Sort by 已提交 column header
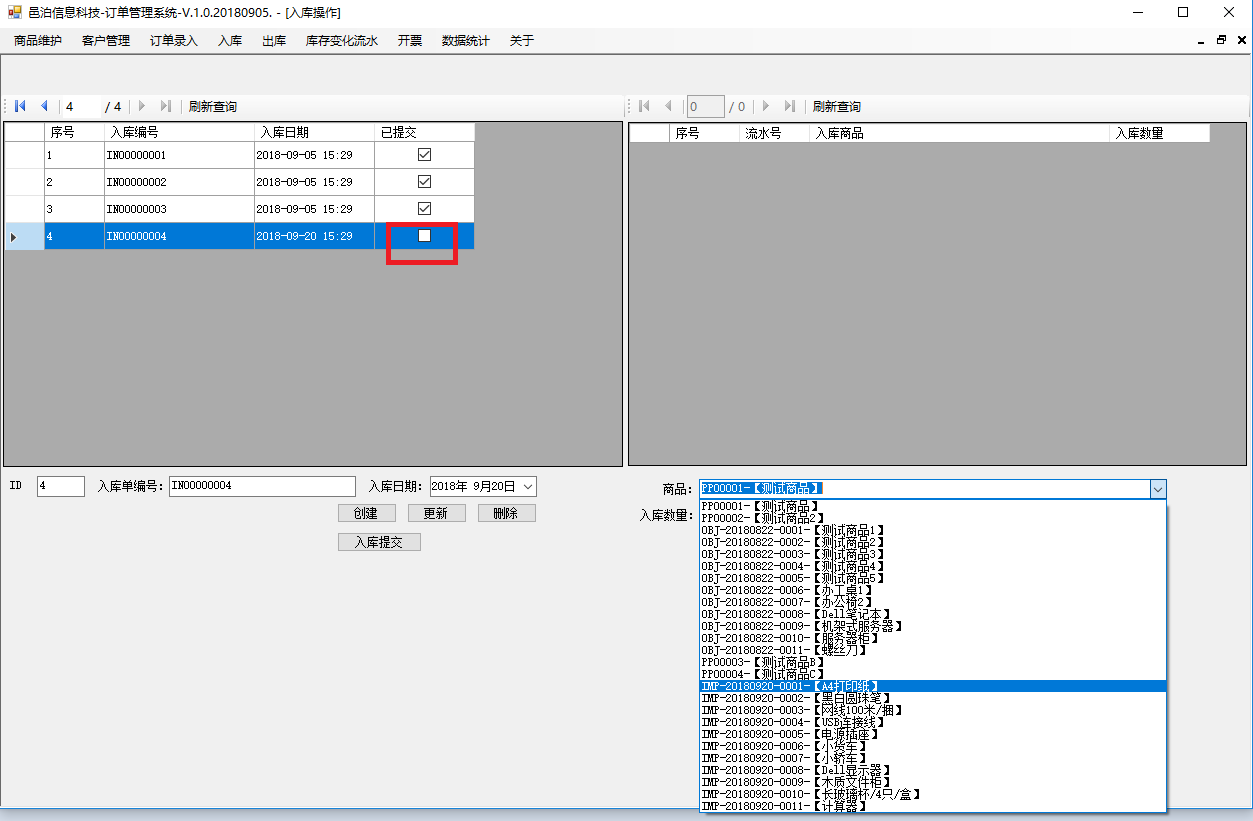The image size is (1253, 821). (x=424, y=132)
